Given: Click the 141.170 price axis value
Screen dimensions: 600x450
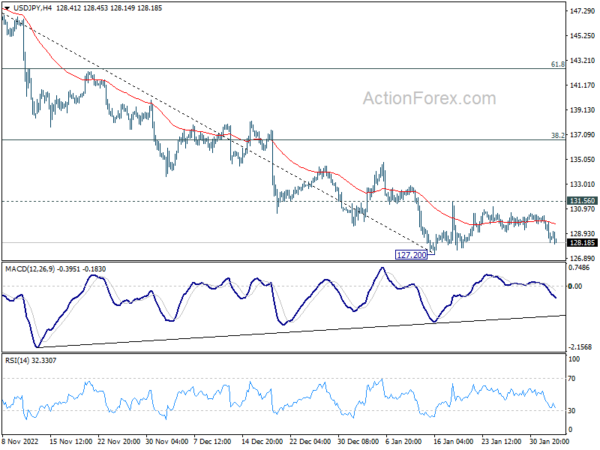Looking at the screenshot, I should (x=582, y=85).
